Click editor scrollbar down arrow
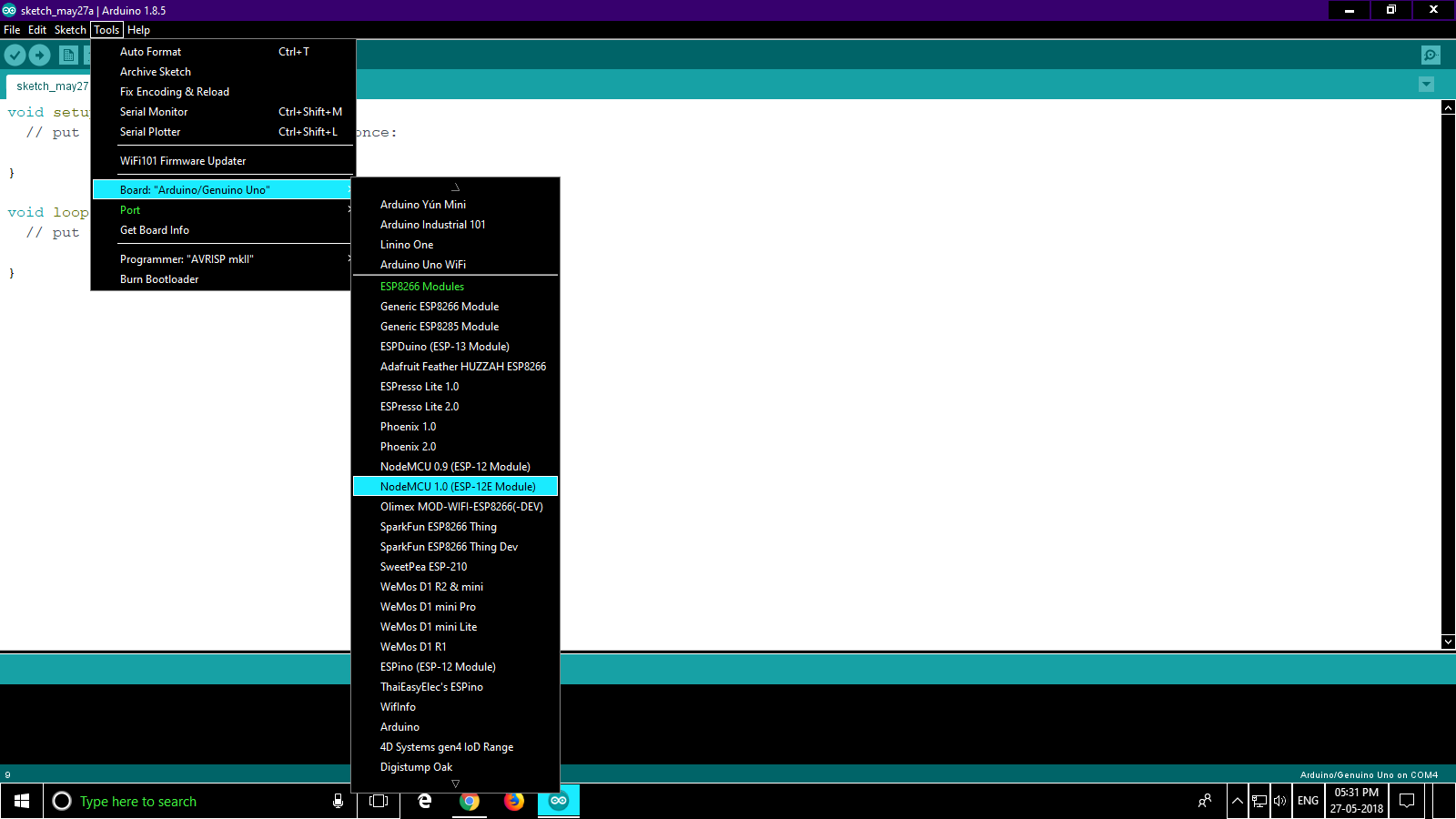 click(x=1448, y=642)
